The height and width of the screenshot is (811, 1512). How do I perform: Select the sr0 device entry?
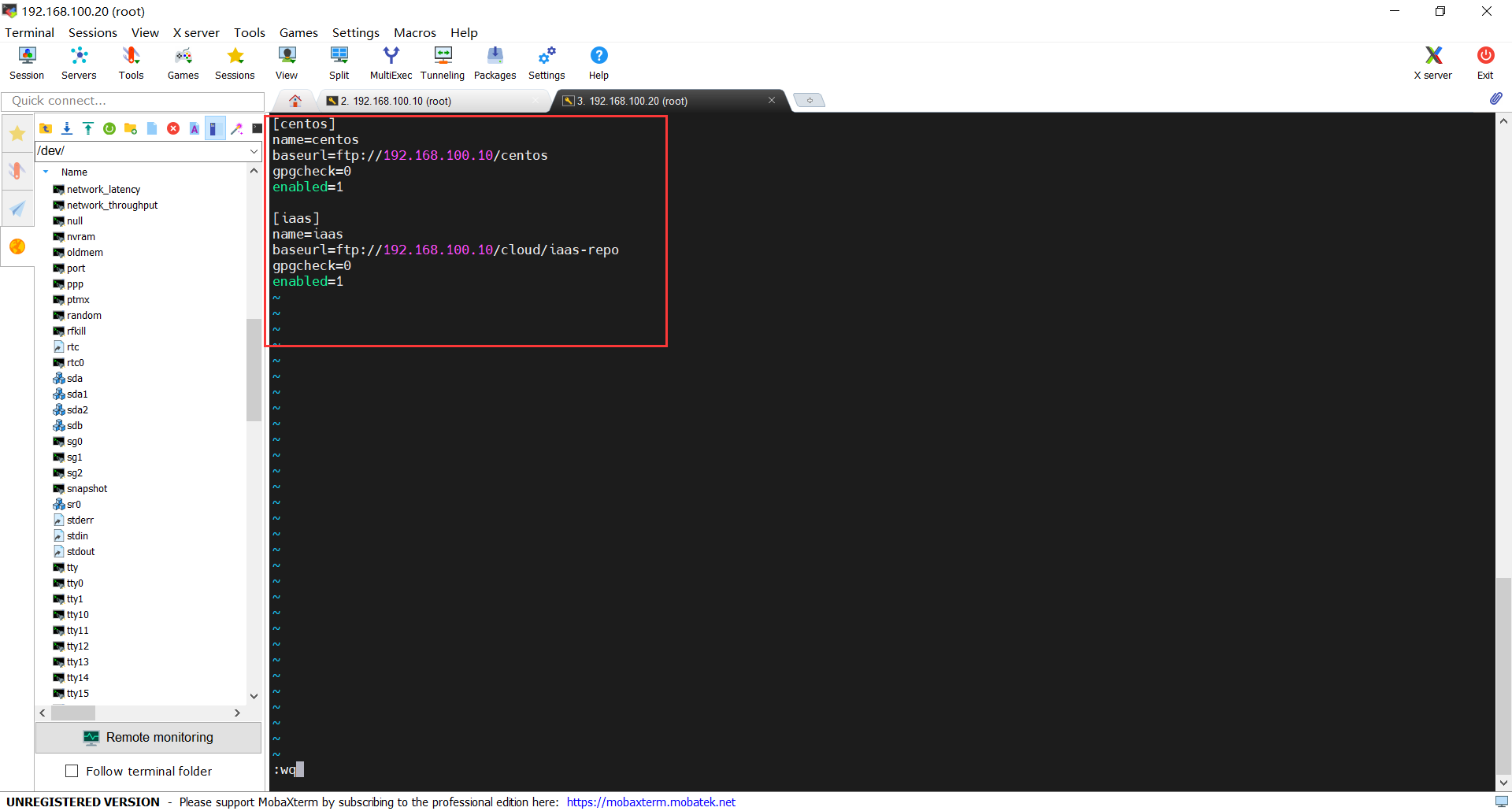point(73,504)
